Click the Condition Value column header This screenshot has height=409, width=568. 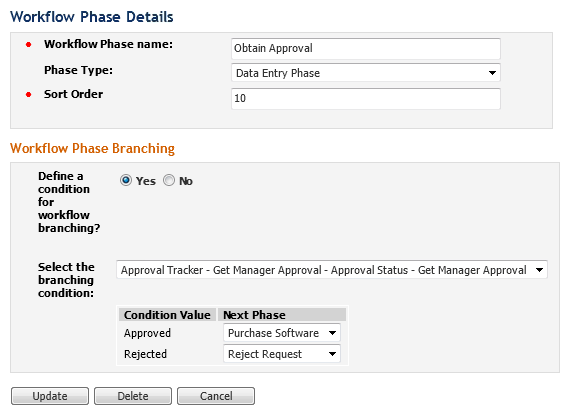(x=167, y=315)
